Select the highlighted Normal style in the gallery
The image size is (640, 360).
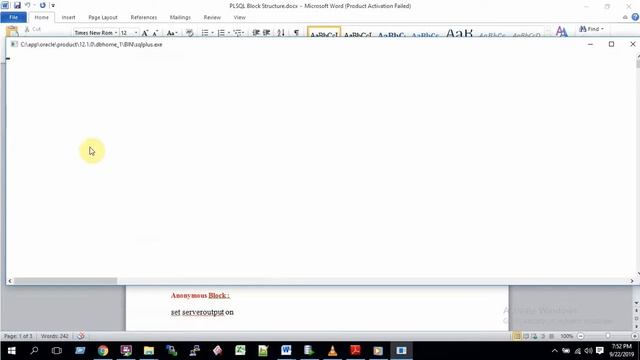pos(324,32)
